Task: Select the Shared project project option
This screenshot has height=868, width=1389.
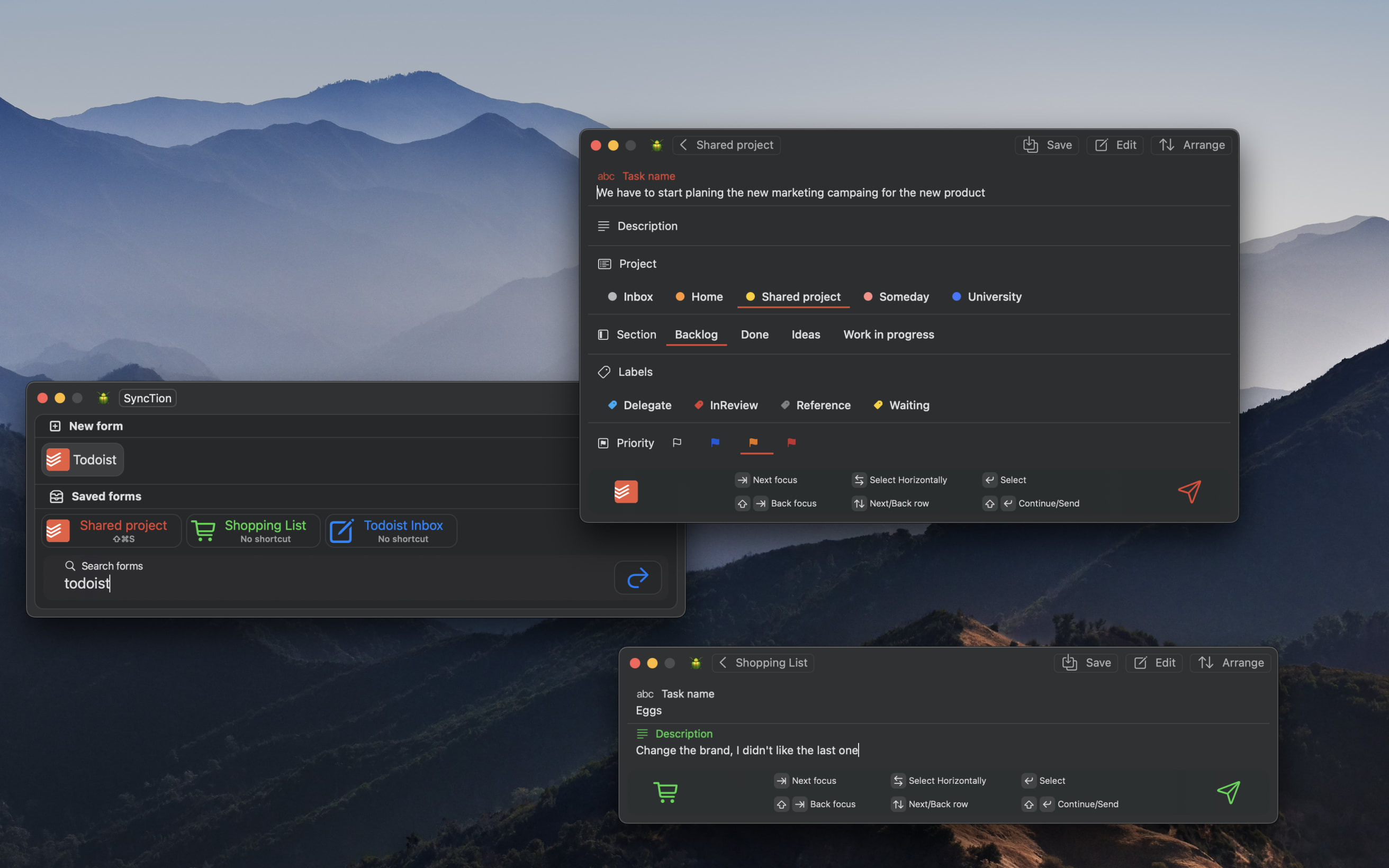Action: (800, 296)
